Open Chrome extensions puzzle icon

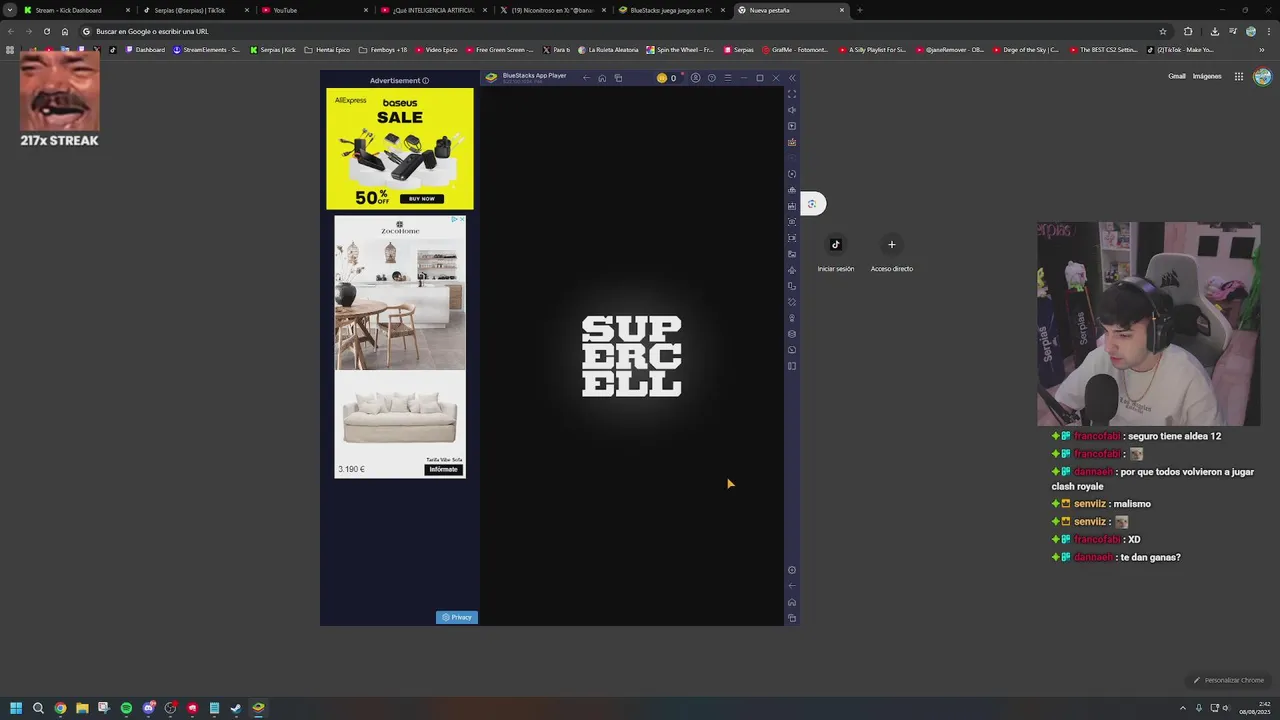(1188, 31)
